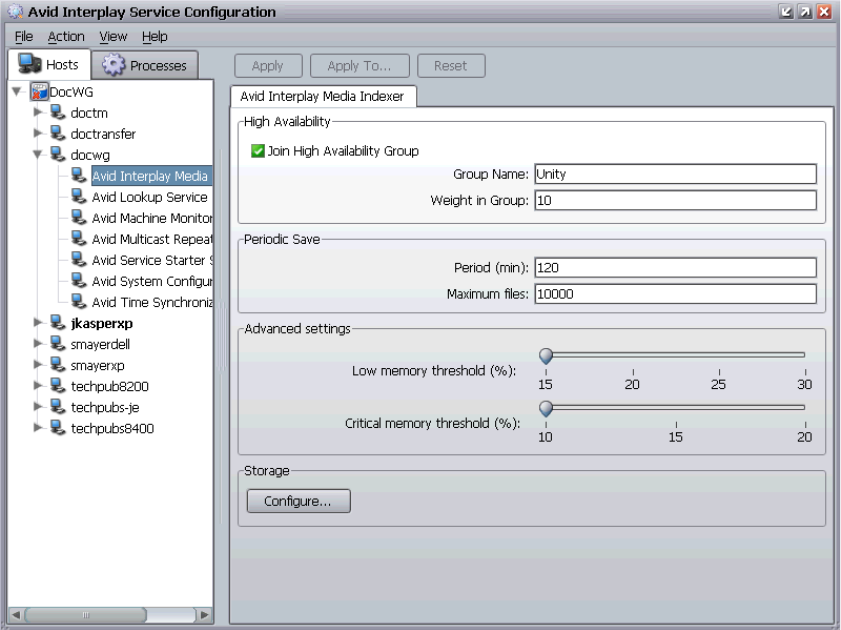841x630 pixels.
Task: Click the docwg host computer icon
Action: 58,154
